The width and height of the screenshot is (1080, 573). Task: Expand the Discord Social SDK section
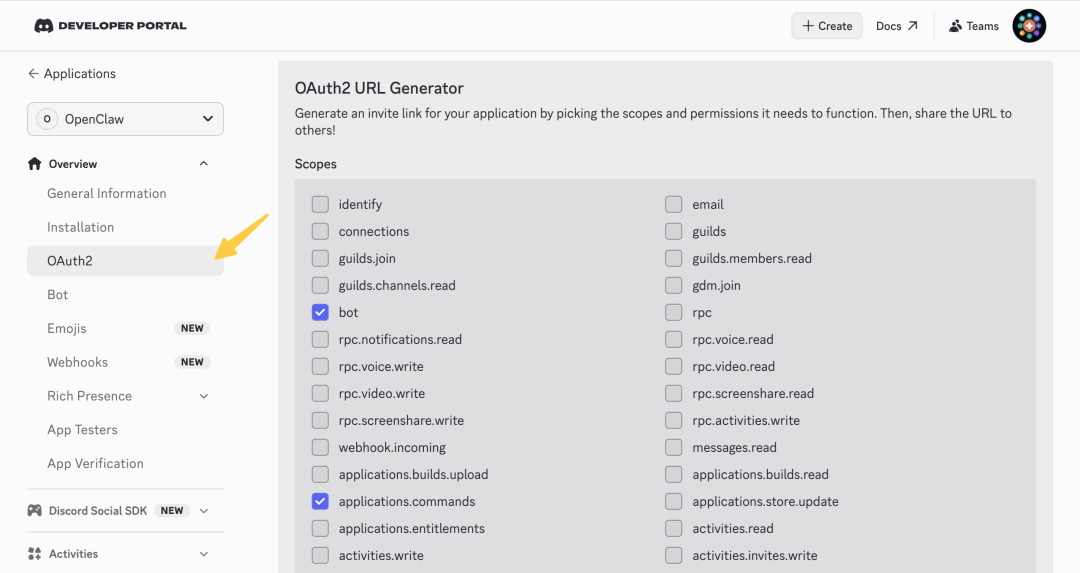tap(204, 511)
